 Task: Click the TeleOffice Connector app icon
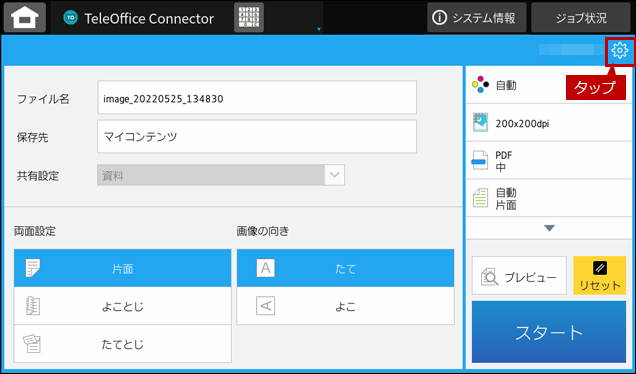tap(71, 17)
